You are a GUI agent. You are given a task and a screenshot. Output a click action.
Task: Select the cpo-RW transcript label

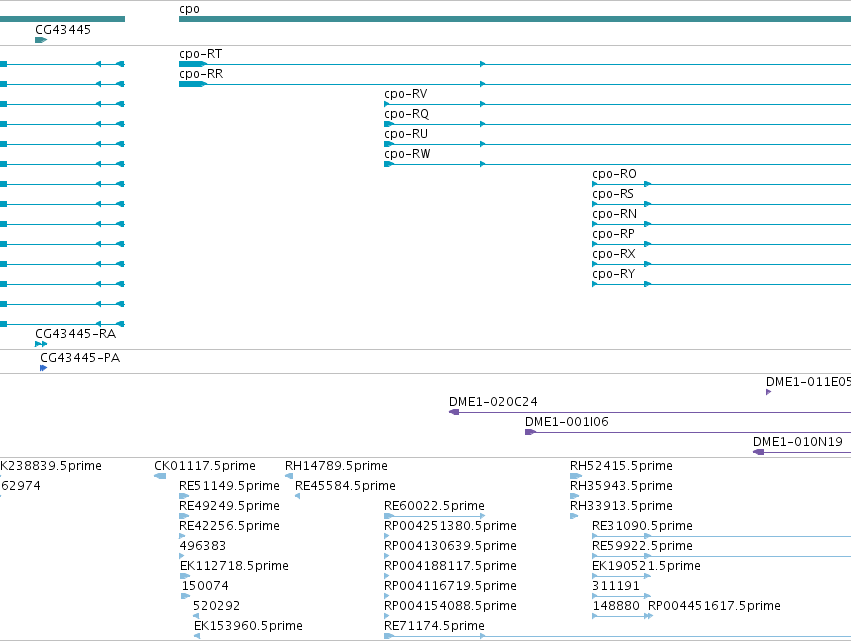click(x=407, y=154)
